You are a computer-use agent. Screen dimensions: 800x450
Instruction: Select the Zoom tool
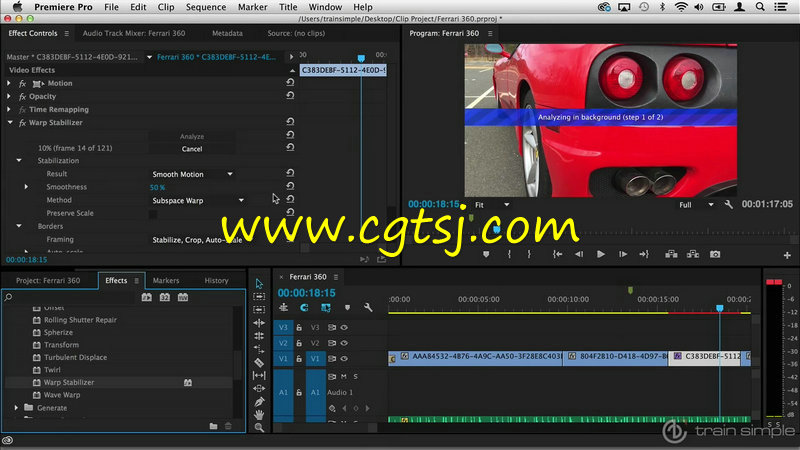pos(259,428)
